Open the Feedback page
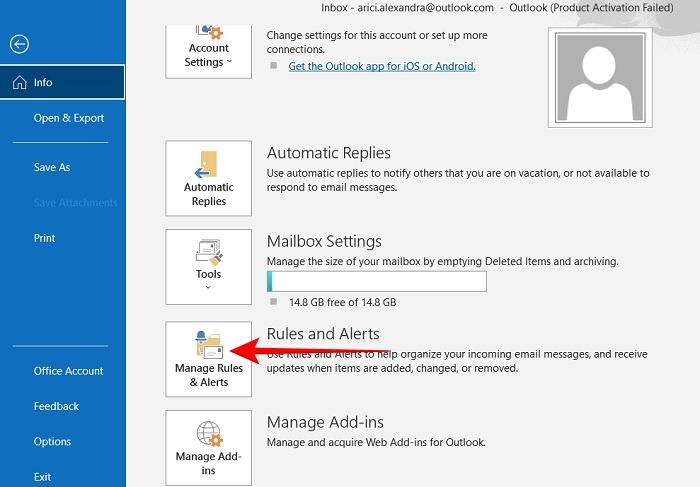700x487 pixels. click(x=56, y=406)
